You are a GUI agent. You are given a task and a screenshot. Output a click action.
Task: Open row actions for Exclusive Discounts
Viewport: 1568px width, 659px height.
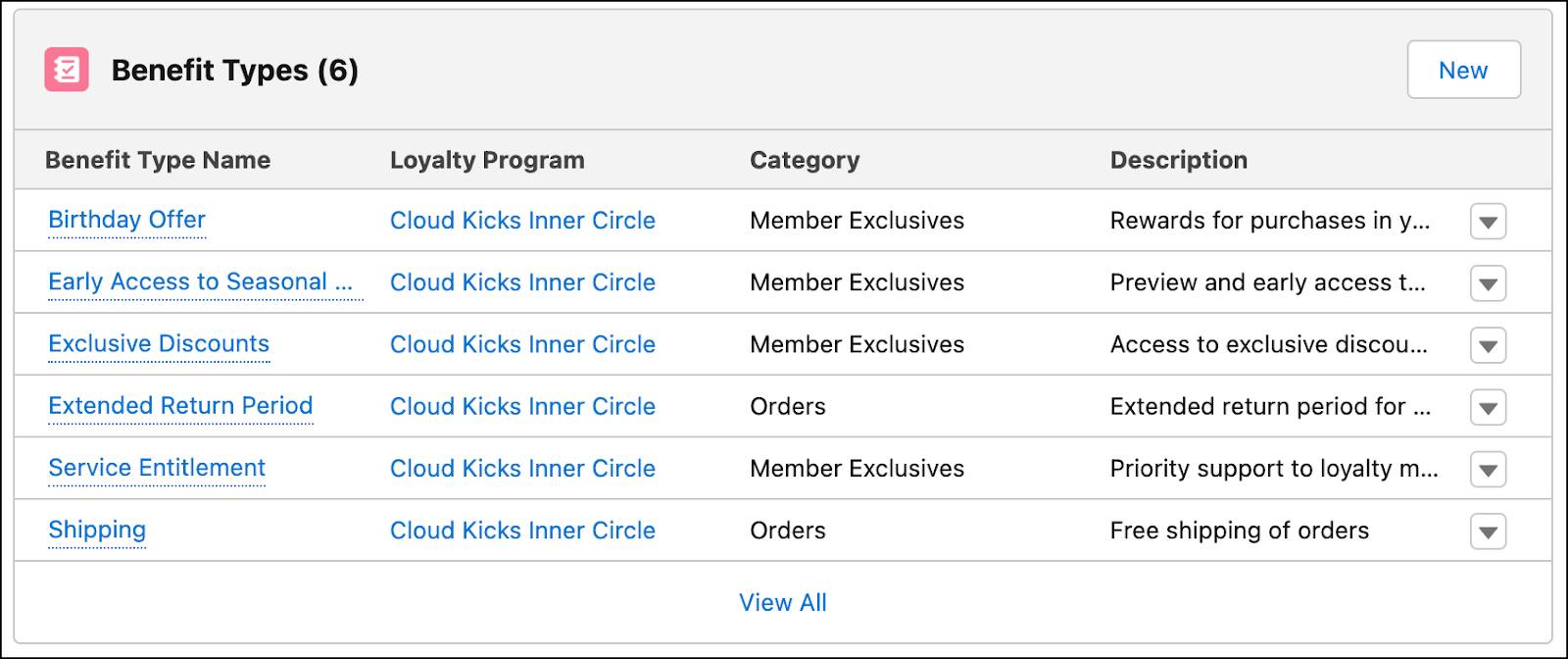[x=1488, y=345]
